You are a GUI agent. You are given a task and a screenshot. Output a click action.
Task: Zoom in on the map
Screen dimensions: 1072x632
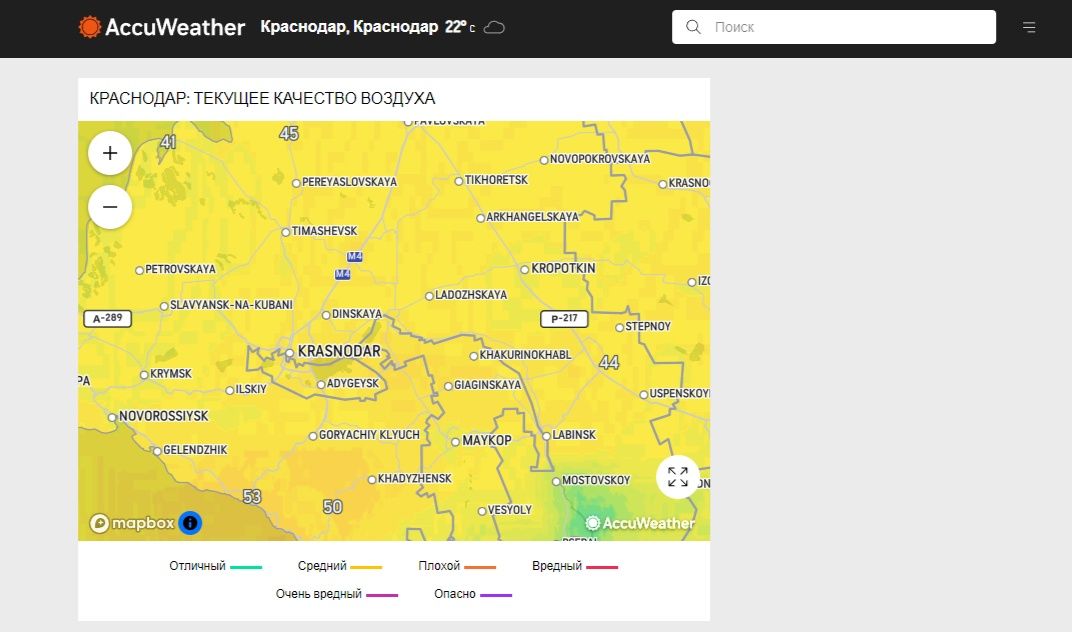pyautogui.click(x=110, y=153)
